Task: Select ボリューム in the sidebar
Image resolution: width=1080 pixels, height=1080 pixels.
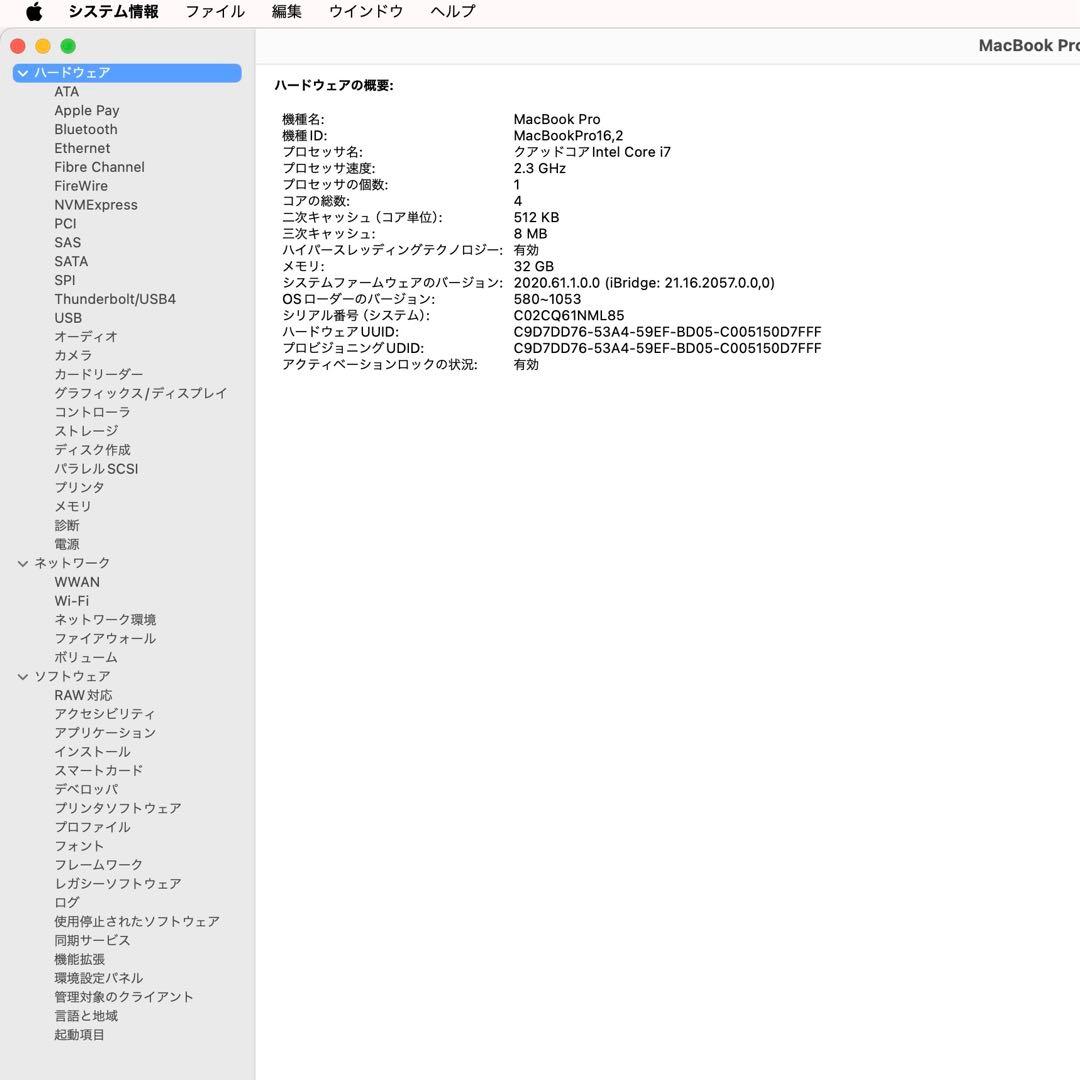Action: click(x=86, y=658)
